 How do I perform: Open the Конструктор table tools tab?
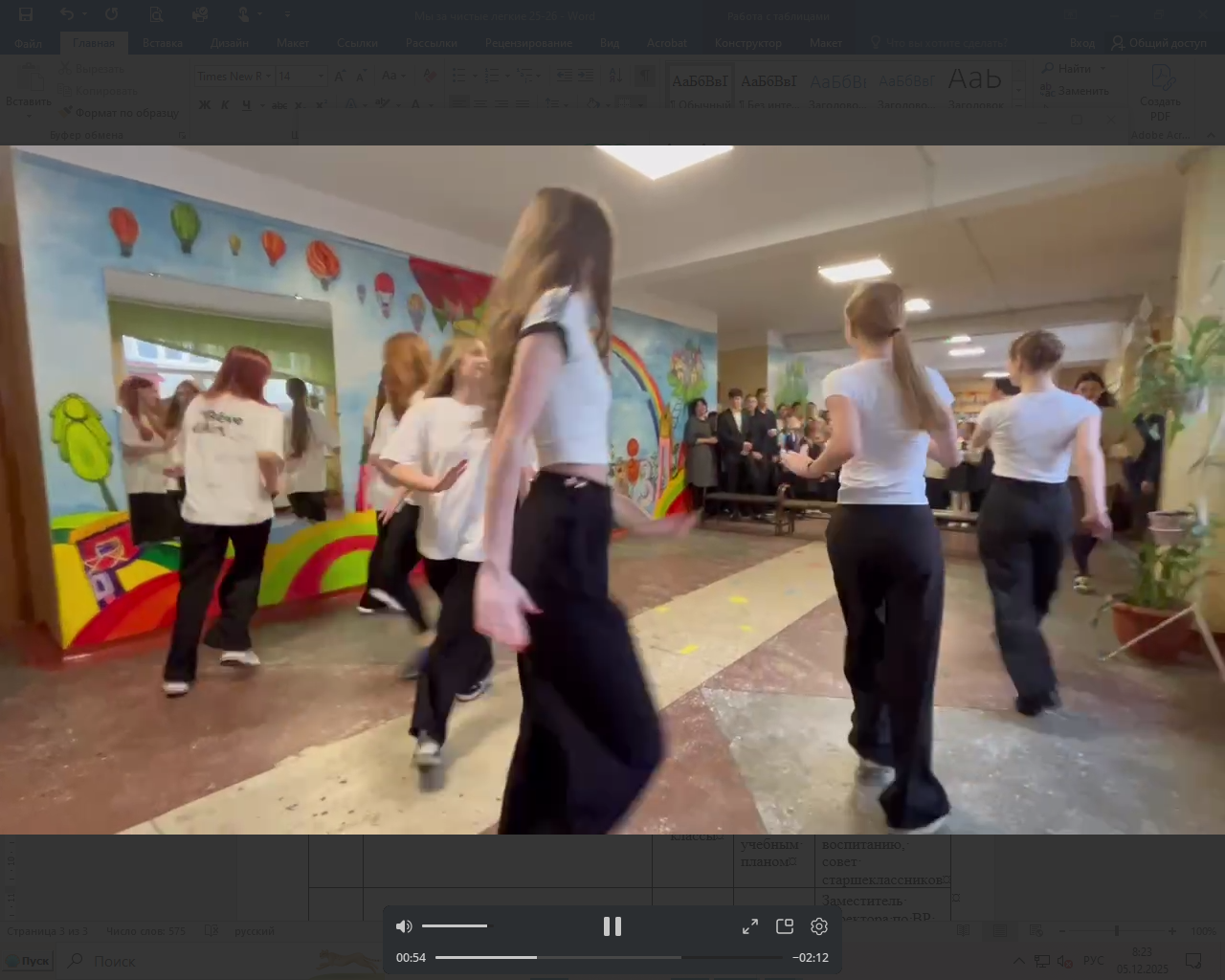(748, 43)
